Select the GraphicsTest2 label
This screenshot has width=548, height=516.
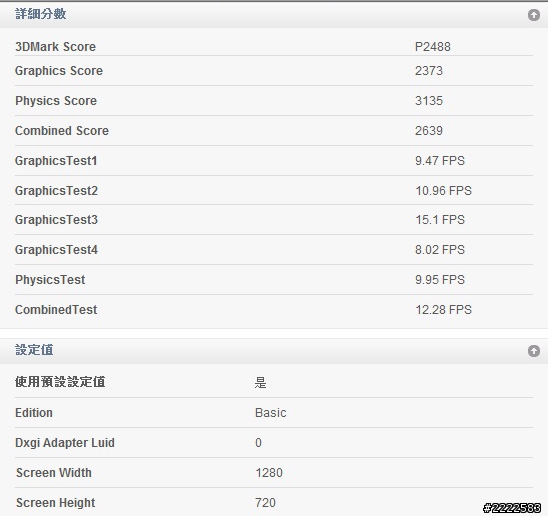tap(56, 191)
